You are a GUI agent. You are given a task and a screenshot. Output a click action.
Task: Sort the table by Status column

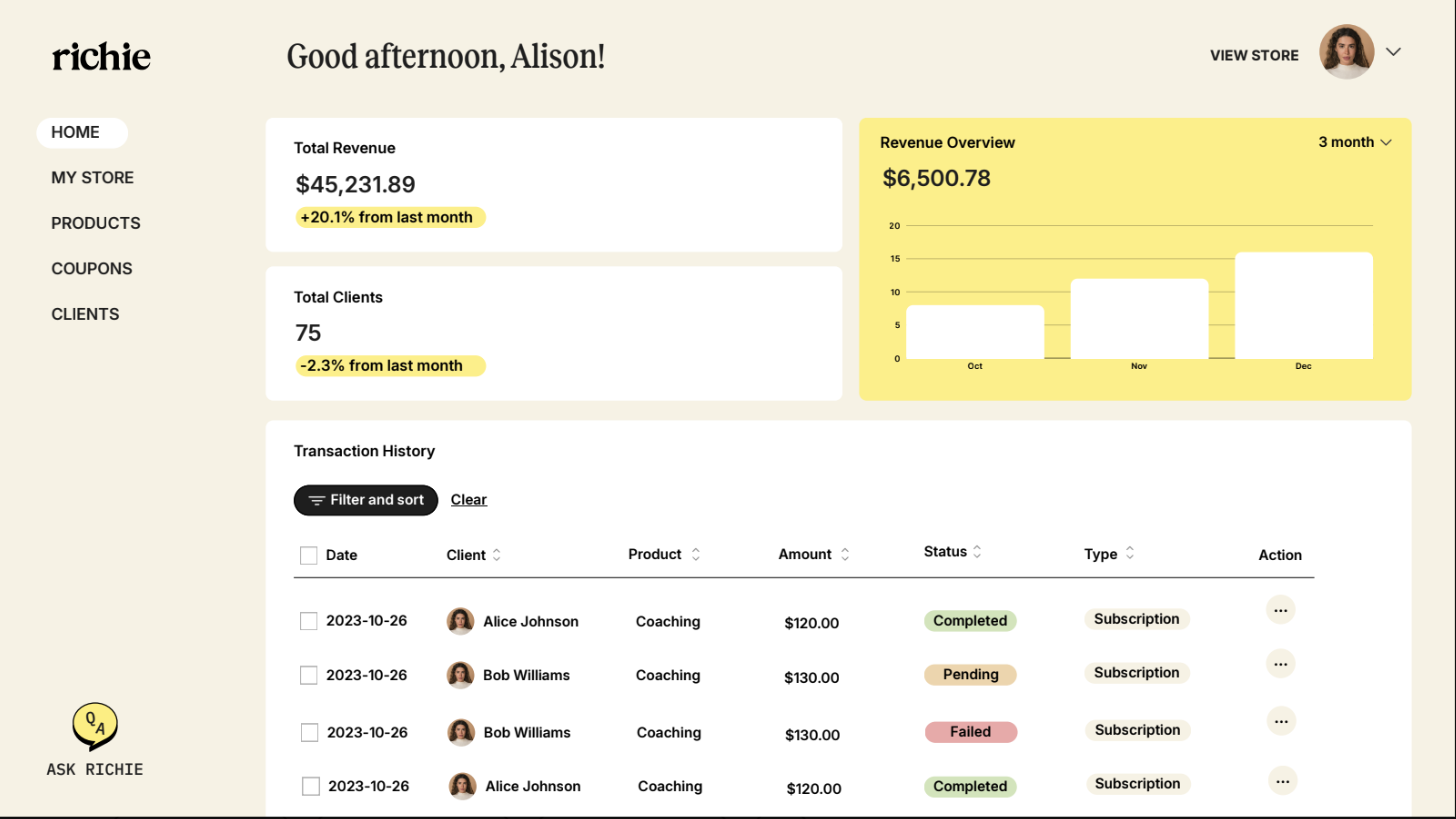pyautogui.click(x=977, y=551)
